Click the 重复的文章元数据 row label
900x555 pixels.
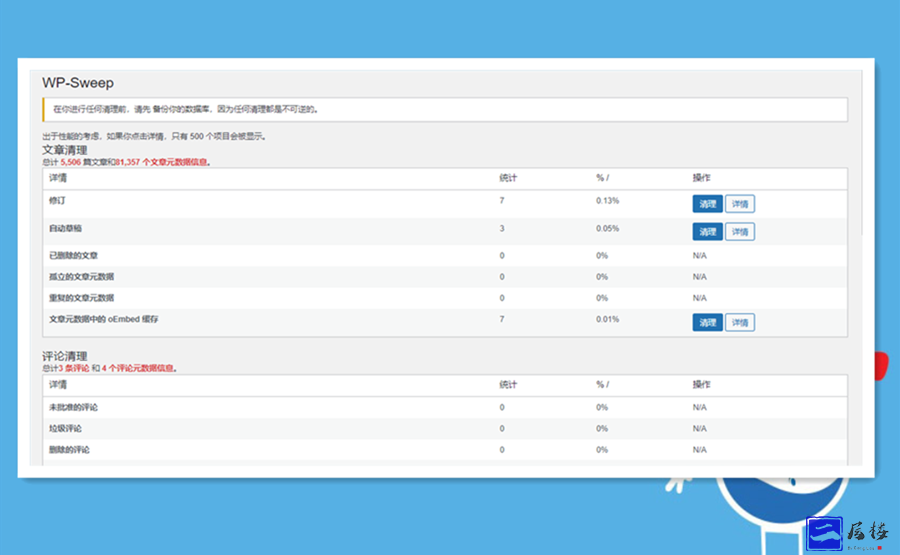[82, 298]
